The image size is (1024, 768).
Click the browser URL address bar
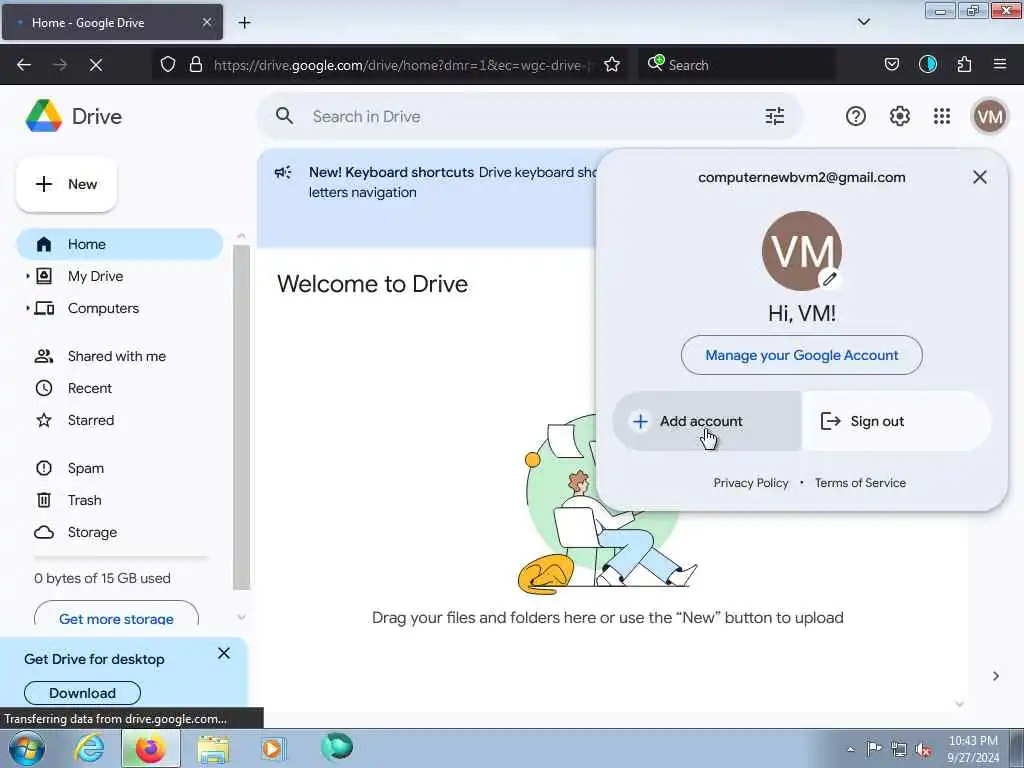(x=402, y=65)
